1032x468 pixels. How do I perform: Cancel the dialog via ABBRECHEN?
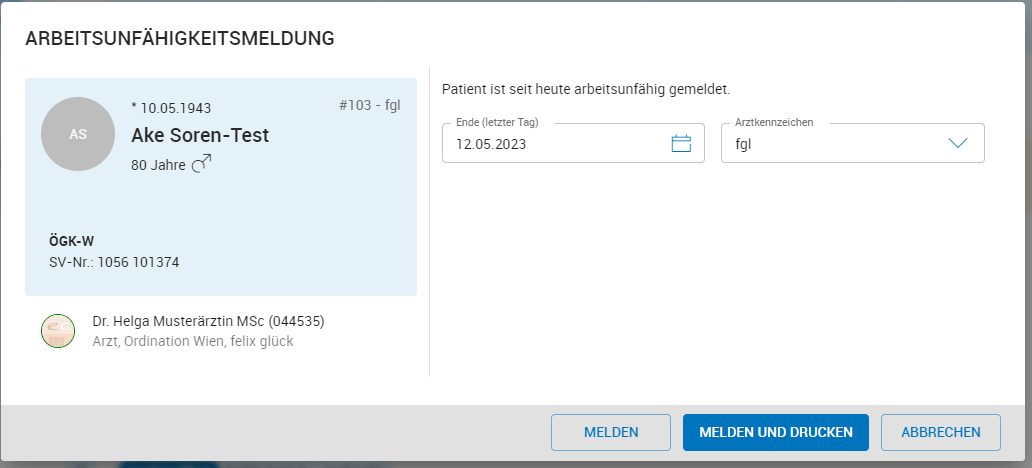pos(940,432)
